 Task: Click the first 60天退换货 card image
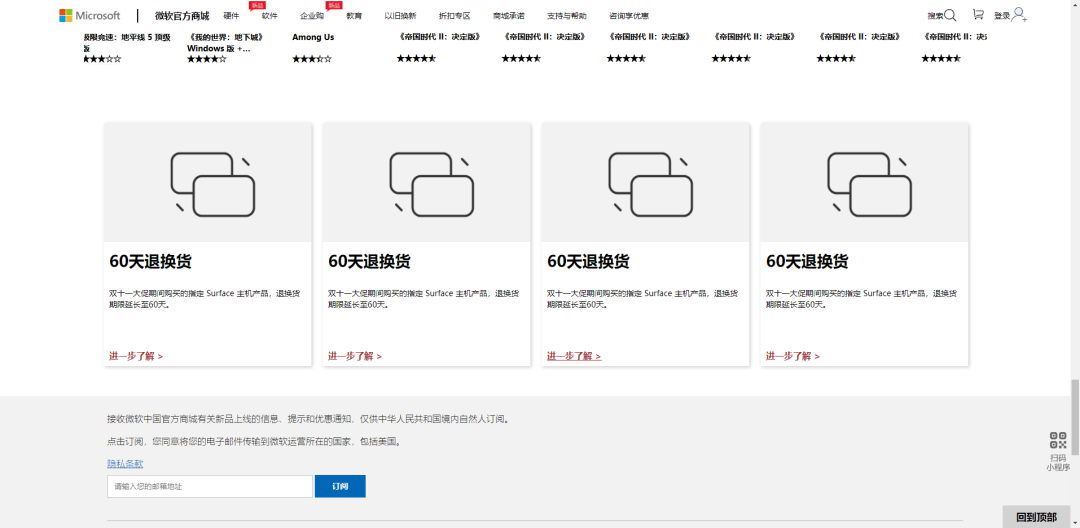(x=207, y=182)
